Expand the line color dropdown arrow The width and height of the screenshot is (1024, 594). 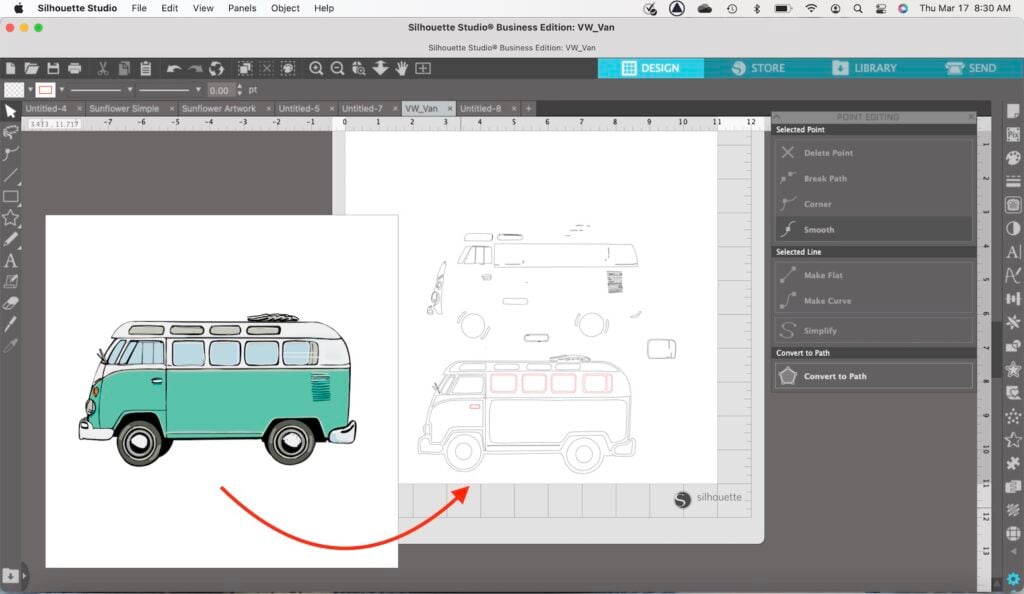coord(61,89)
